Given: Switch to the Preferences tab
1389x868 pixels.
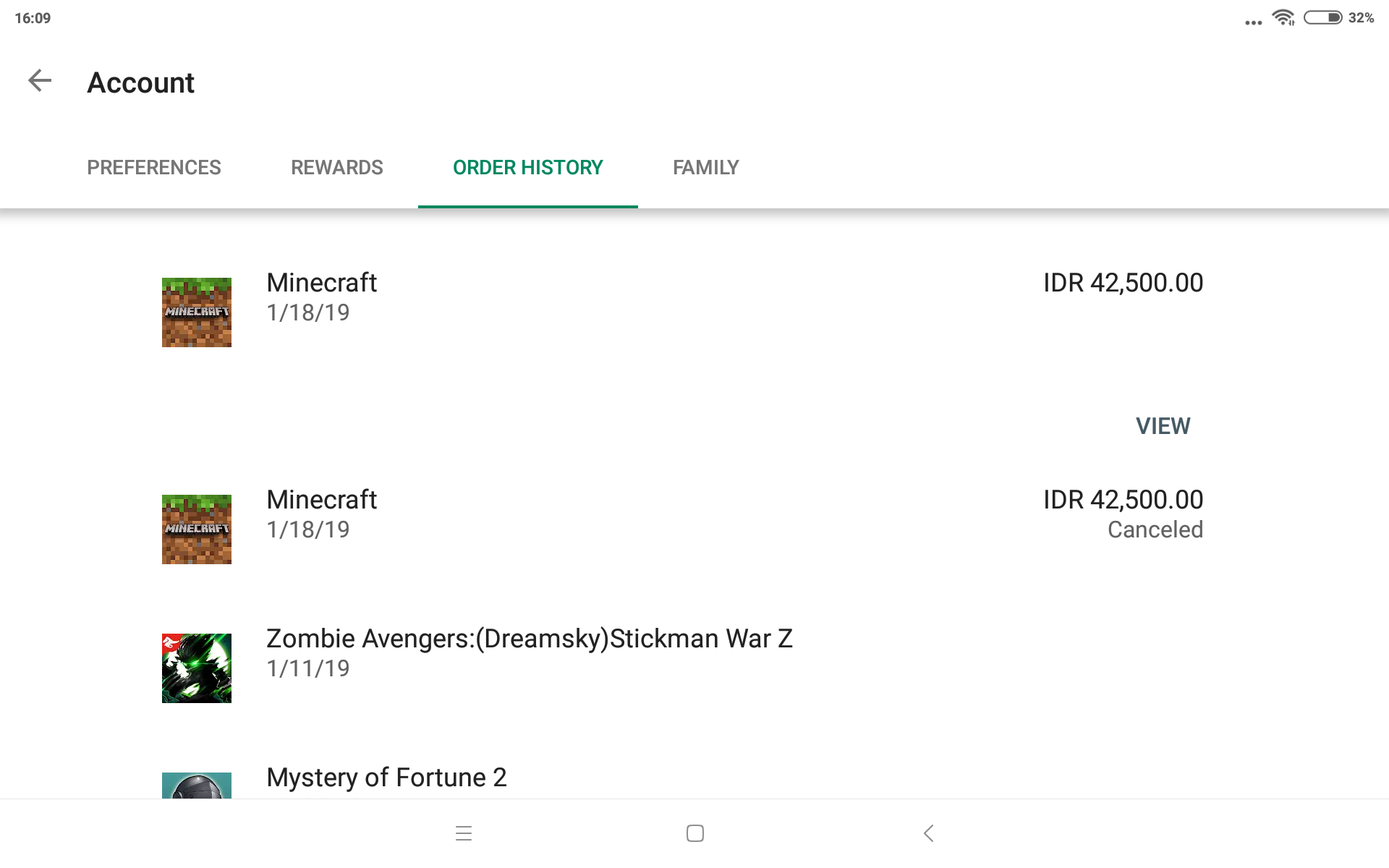Looking at the screenshot, I should click(x=154, y=168).
